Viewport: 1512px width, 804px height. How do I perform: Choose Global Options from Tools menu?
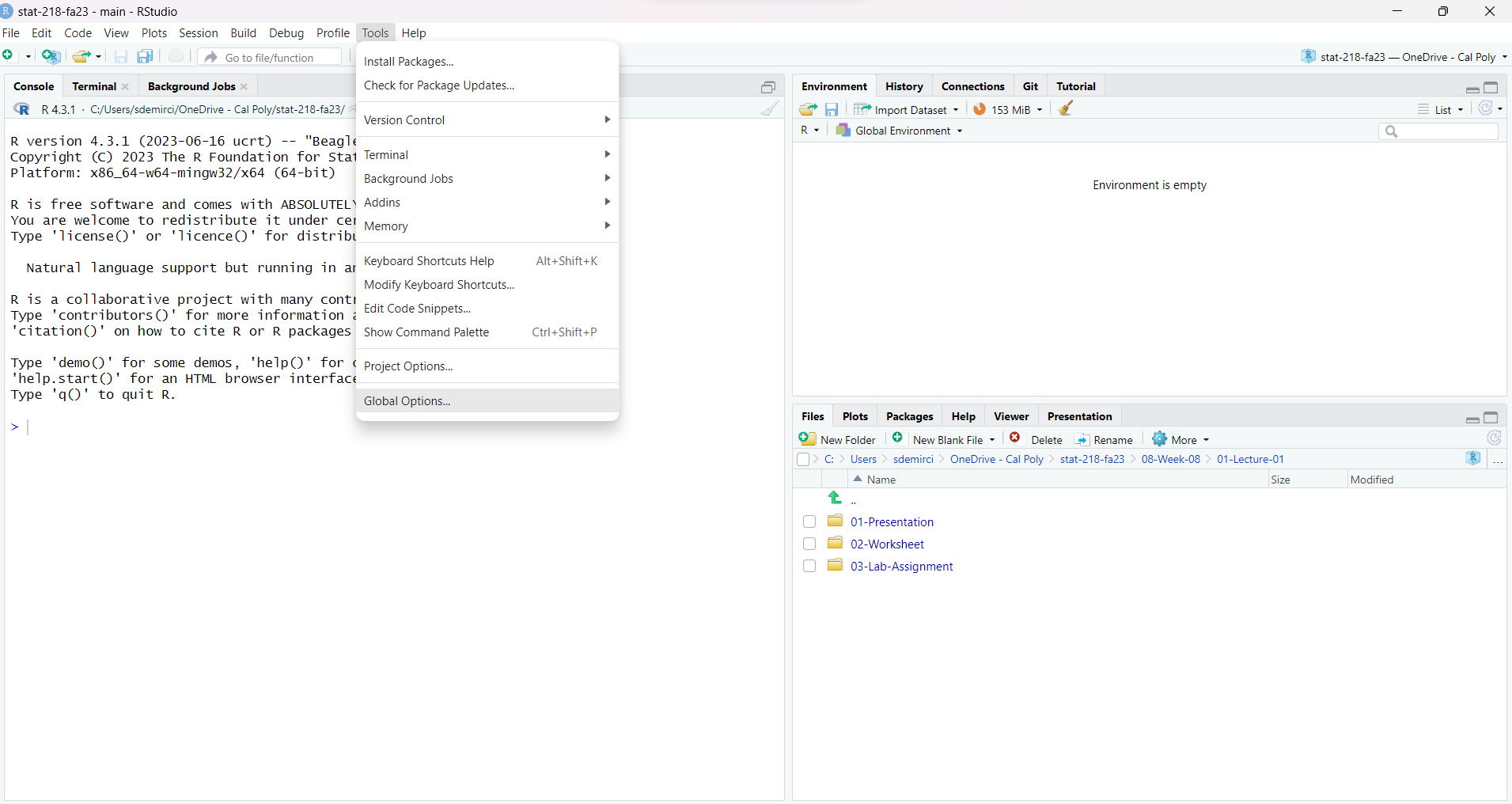tap(407, 401)
